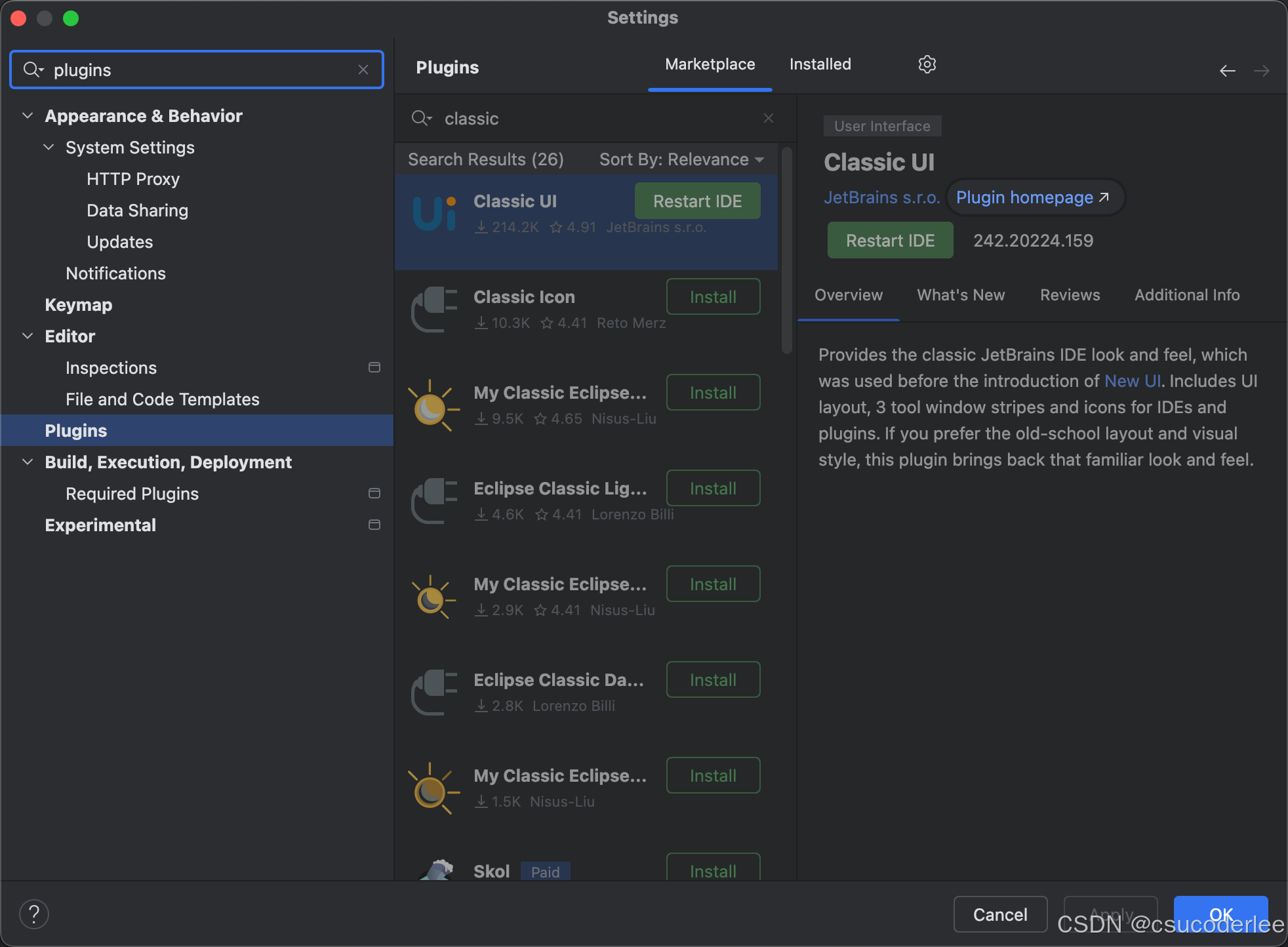Image resolution: width=1288 pixels, height=947 pixels.
Task: Collapse the System Settings tree node
Action: click(x=49, y=147)
